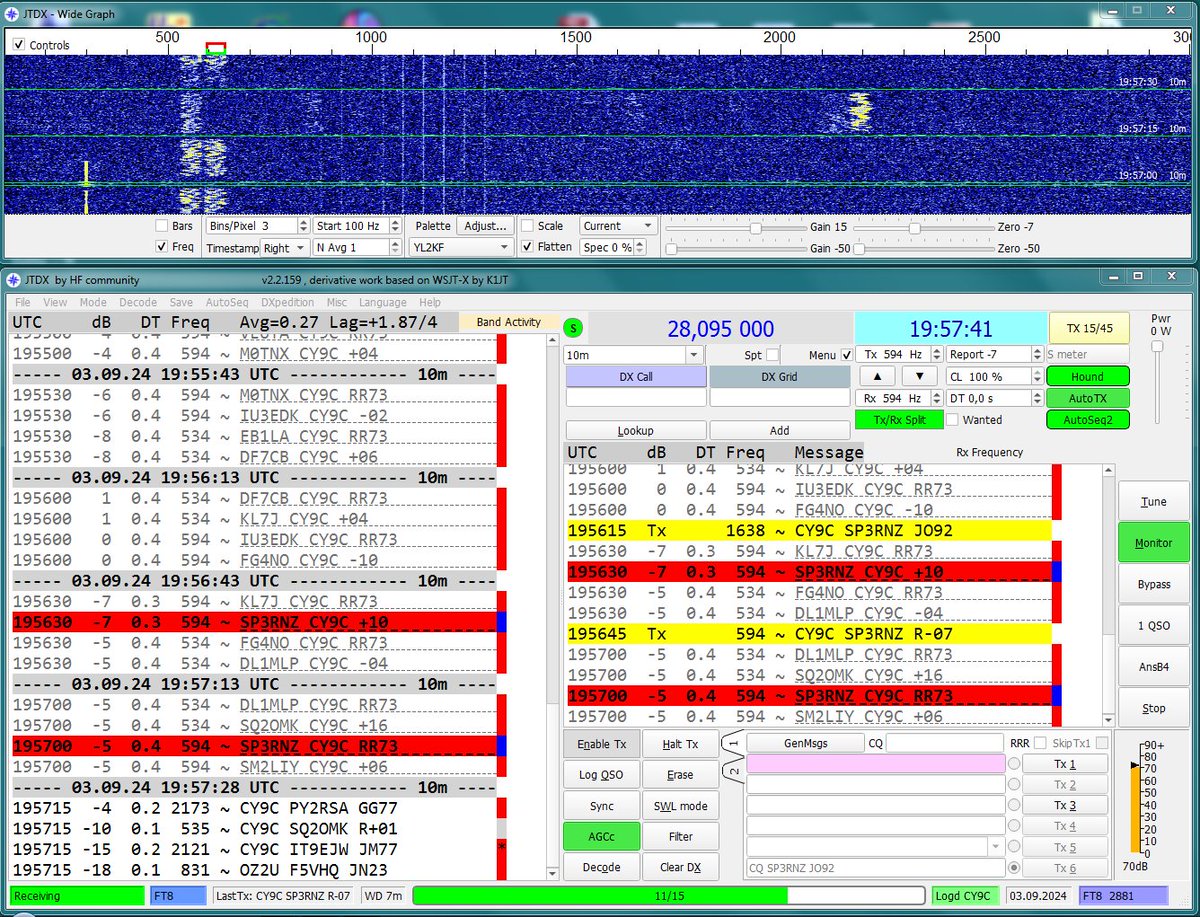Click the CQ direction input field
The image size is (1200, 917).
click(944, 743)
